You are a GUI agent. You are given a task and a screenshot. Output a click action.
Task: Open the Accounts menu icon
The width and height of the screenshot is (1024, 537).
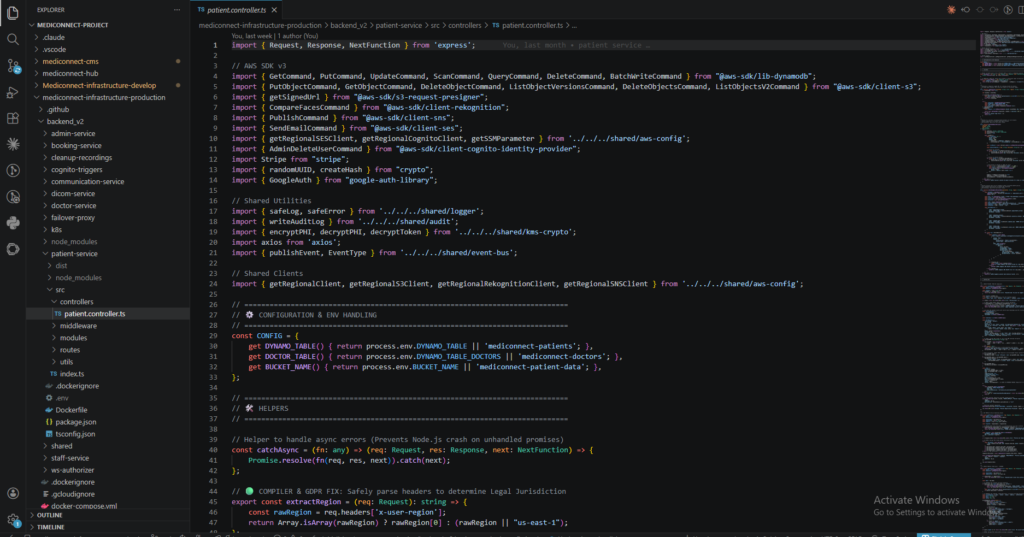point(12,493)
